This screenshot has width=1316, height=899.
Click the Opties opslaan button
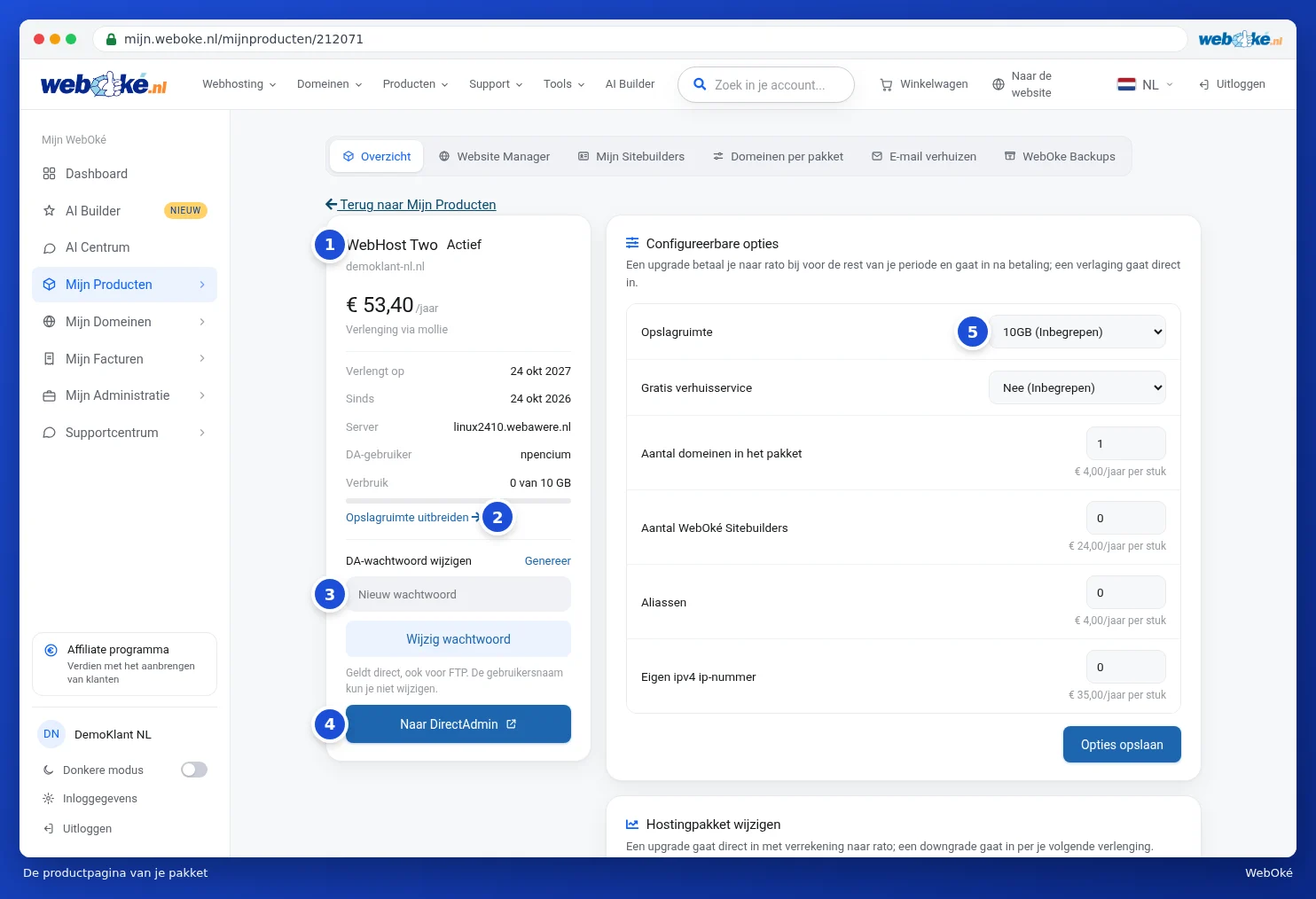pos(1122,745)
